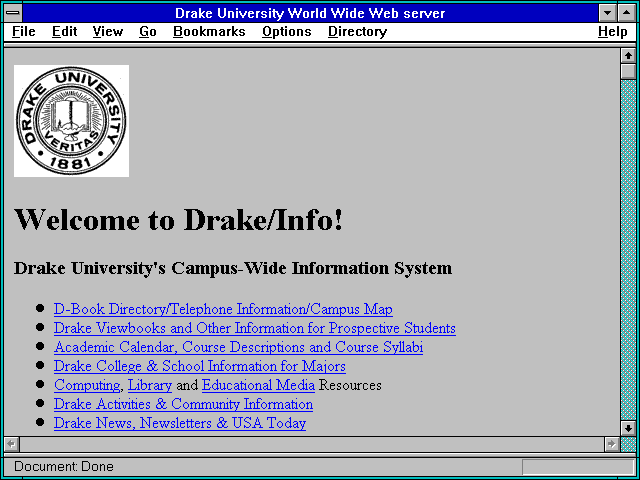Open the Go menu

[148, 31]
